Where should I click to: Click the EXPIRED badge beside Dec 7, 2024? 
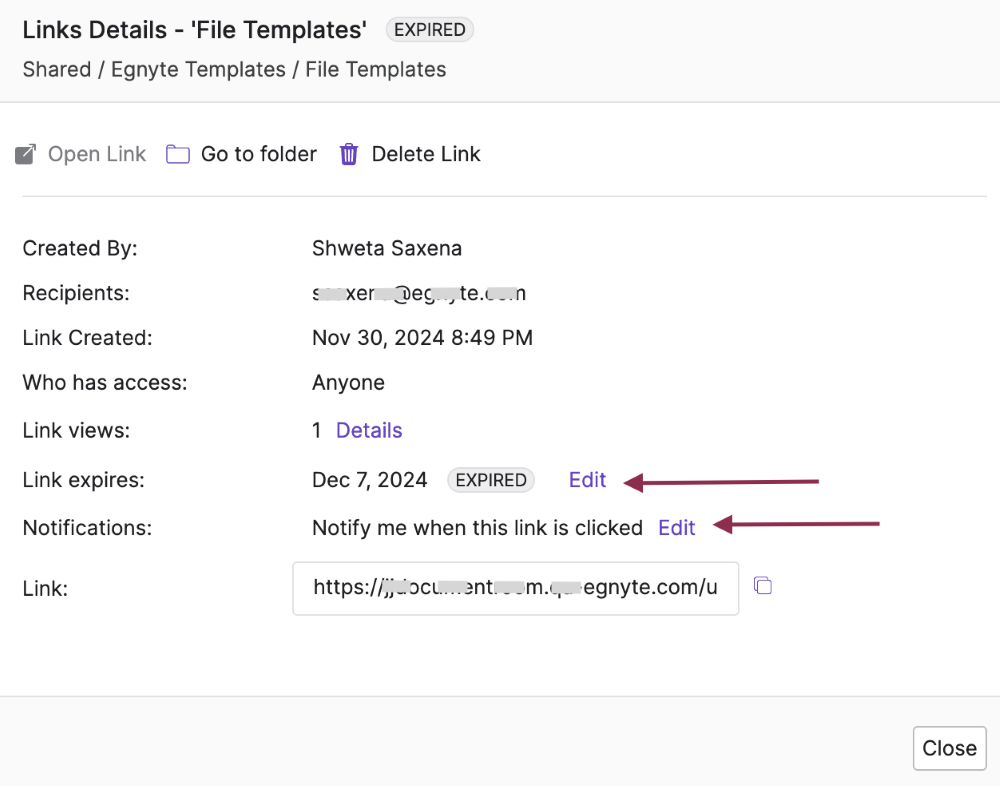pyautogui.click(x=490, y=480)
